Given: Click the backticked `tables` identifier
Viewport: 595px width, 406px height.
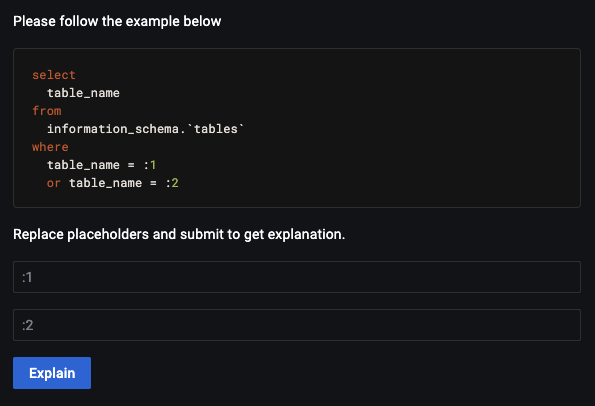Looking at the screenshot, I should [x=216, y=129].
